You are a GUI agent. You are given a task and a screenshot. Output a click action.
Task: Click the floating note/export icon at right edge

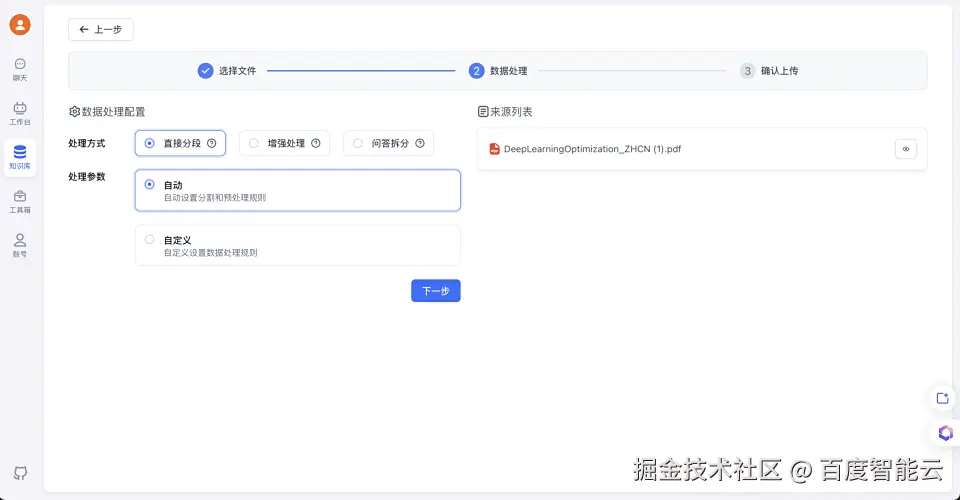pos(943,398)
